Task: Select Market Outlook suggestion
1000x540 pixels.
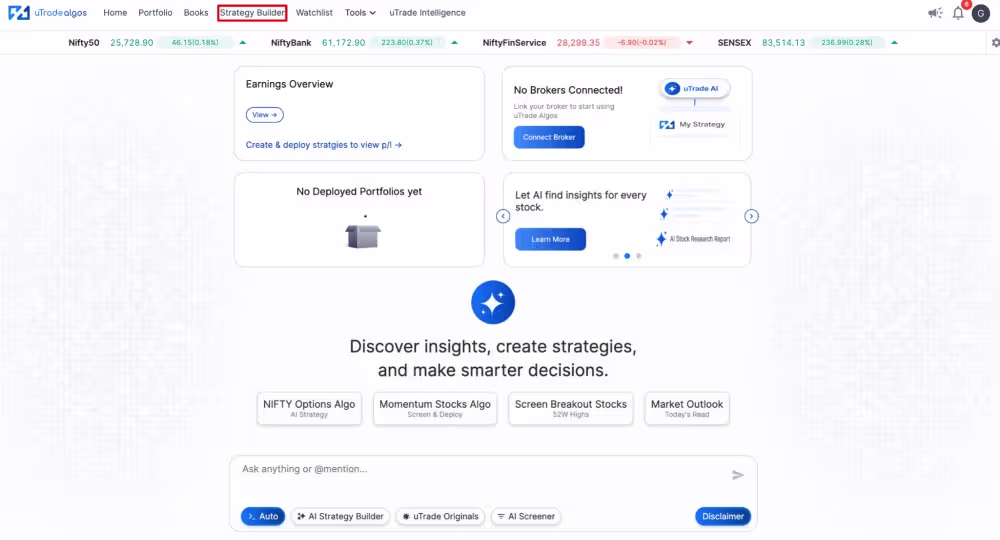Action: (x=687, y=408)
